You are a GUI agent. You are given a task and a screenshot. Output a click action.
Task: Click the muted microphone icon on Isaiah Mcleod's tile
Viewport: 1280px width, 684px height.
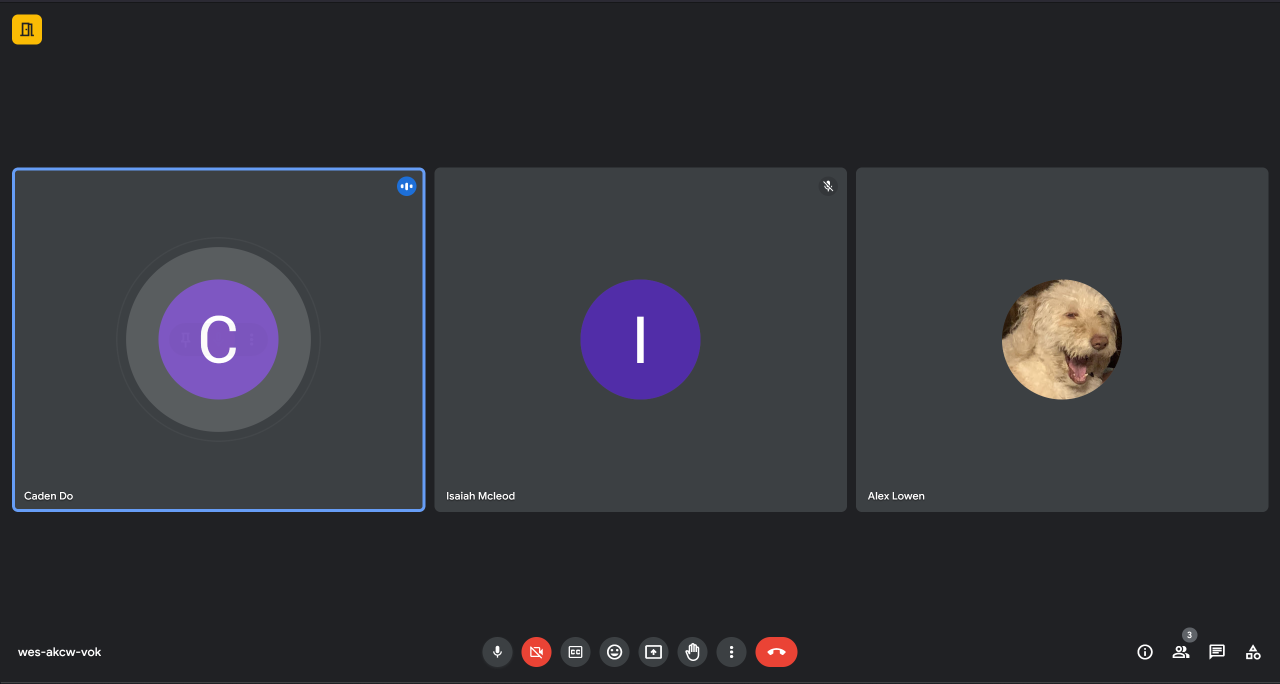pos(828,186)
